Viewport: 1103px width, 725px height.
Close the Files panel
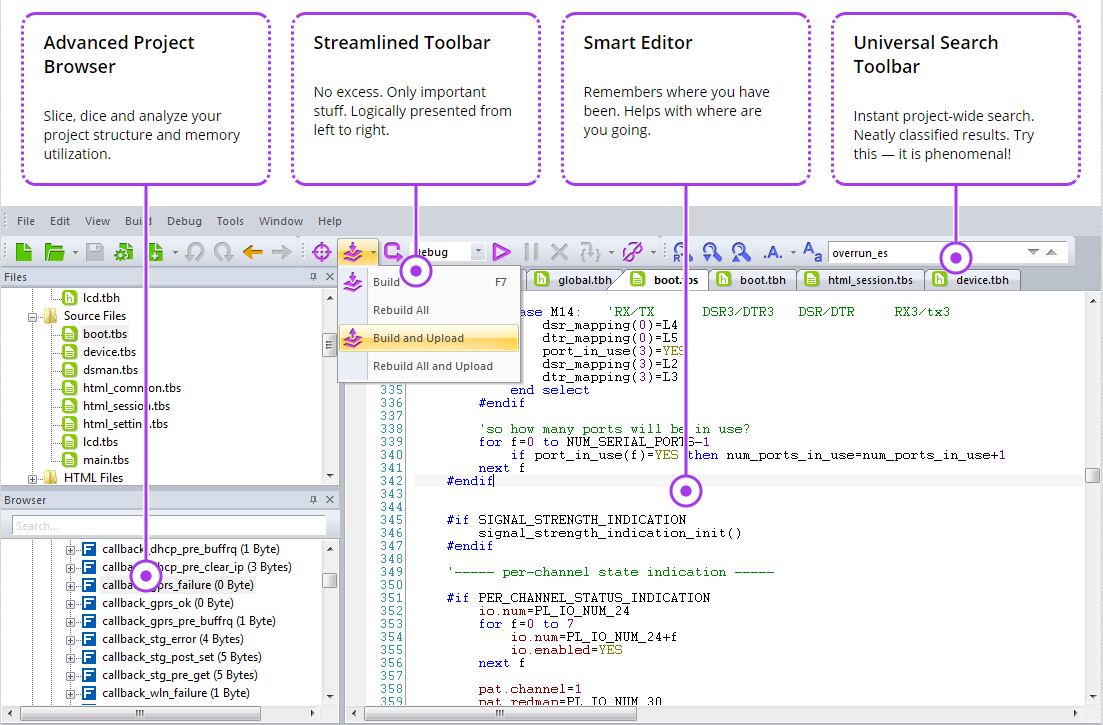[x=329, y=277]
